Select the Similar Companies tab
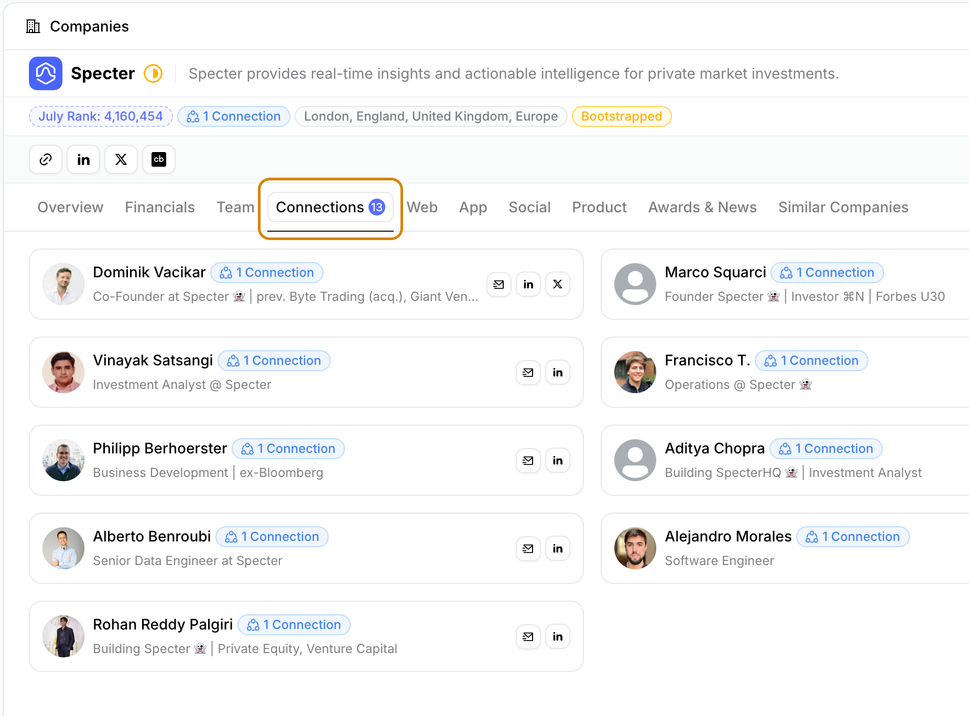969x716 pixels. 843,207
